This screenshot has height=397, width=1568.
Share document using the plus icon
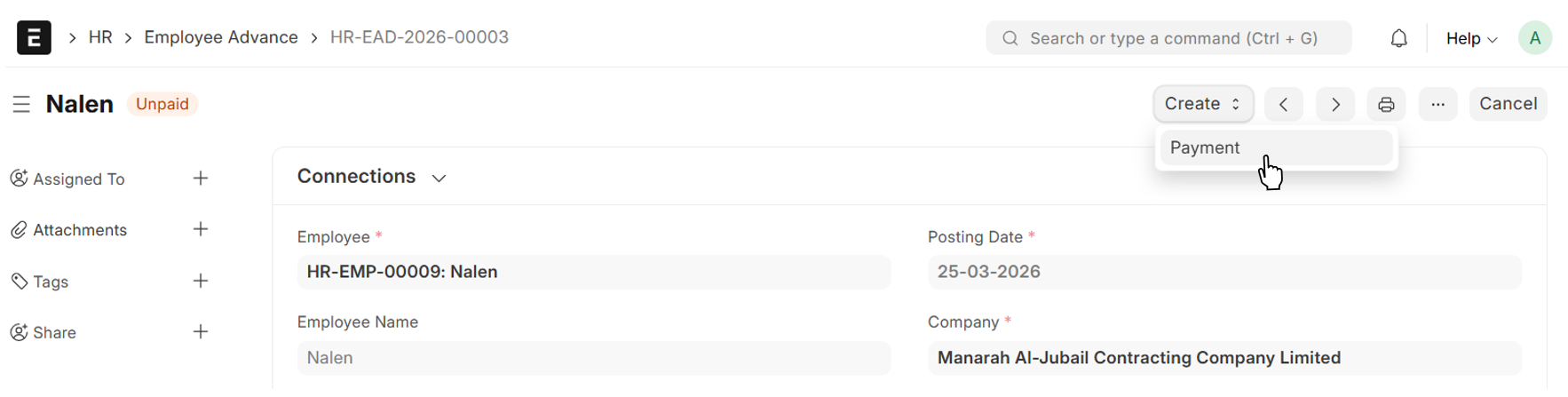point(201,332)
